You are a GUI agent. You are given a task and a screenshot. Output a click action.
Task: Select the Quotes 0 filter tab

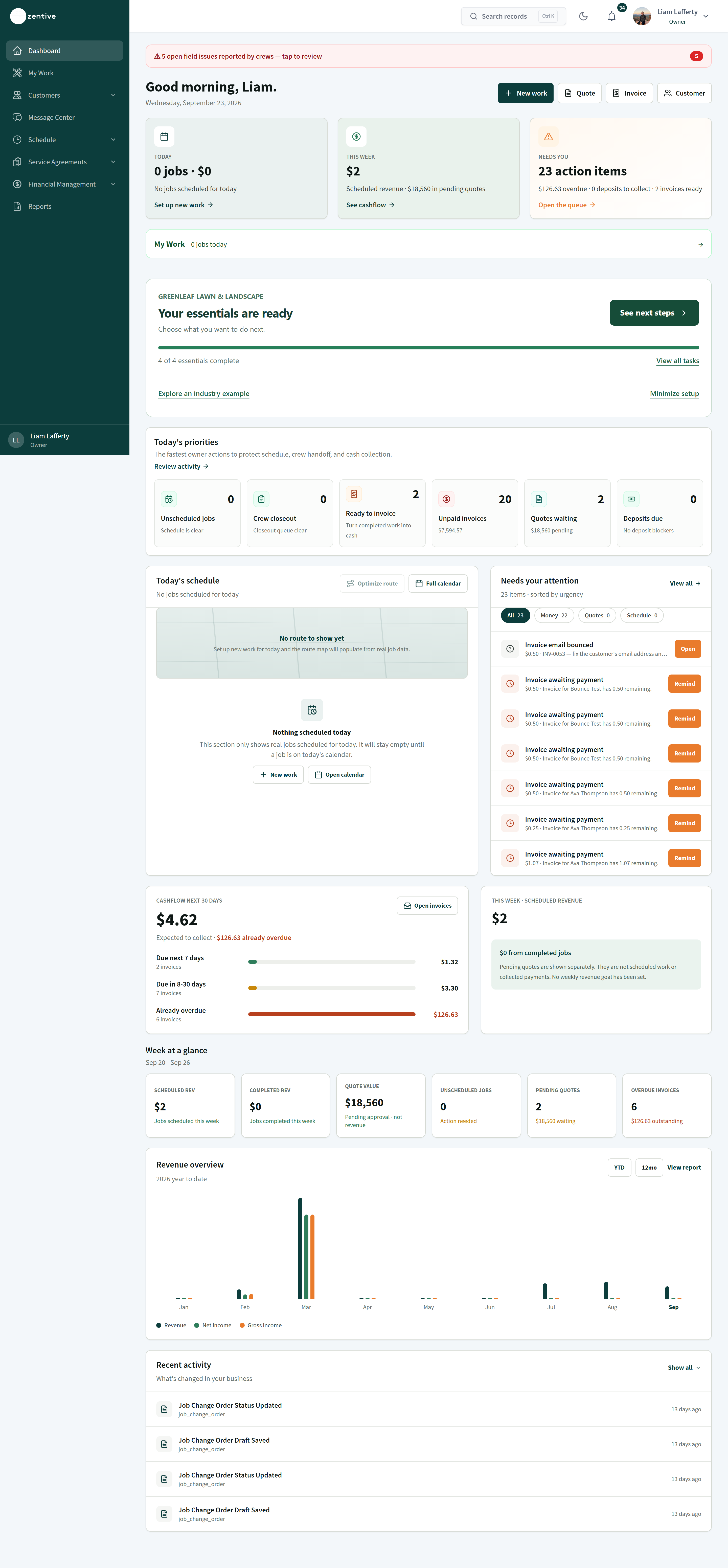click(x=597, y=615)
